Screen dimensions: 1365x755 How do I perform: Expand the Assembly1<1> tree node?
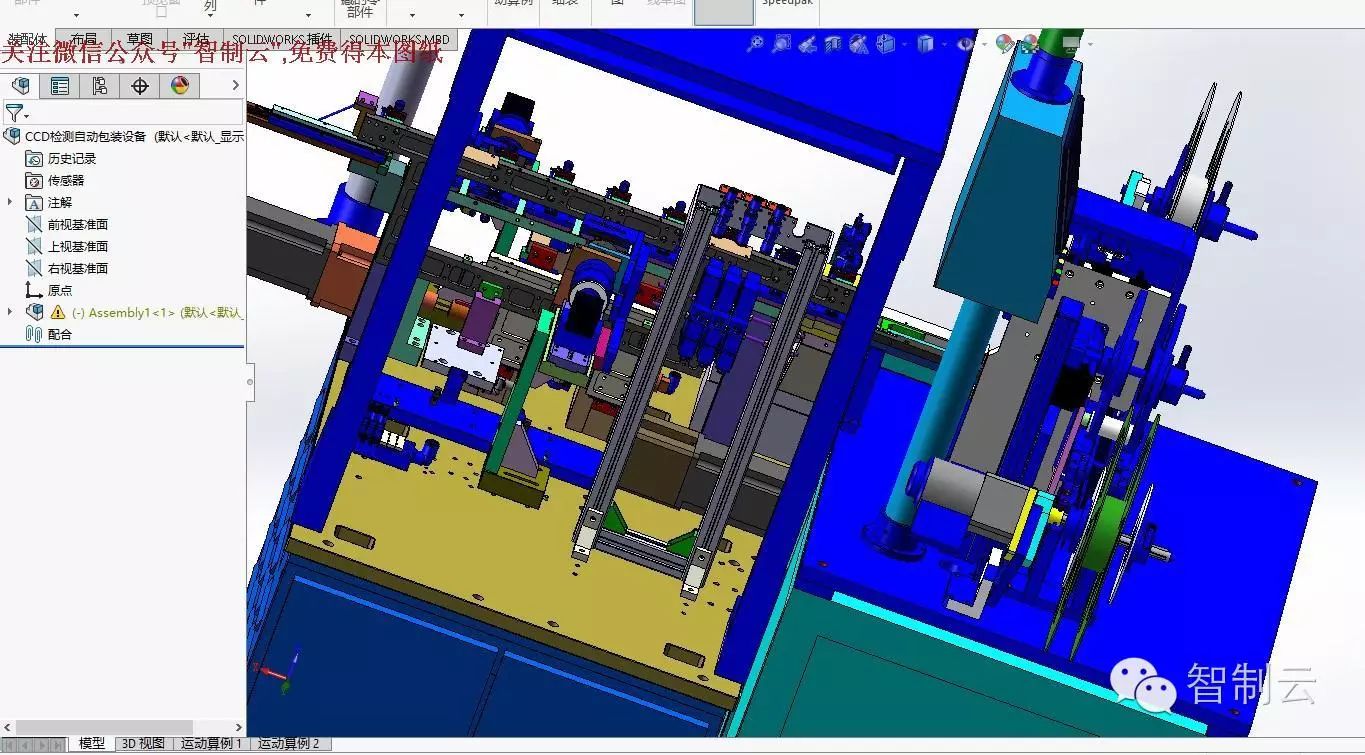pos(10,312)
